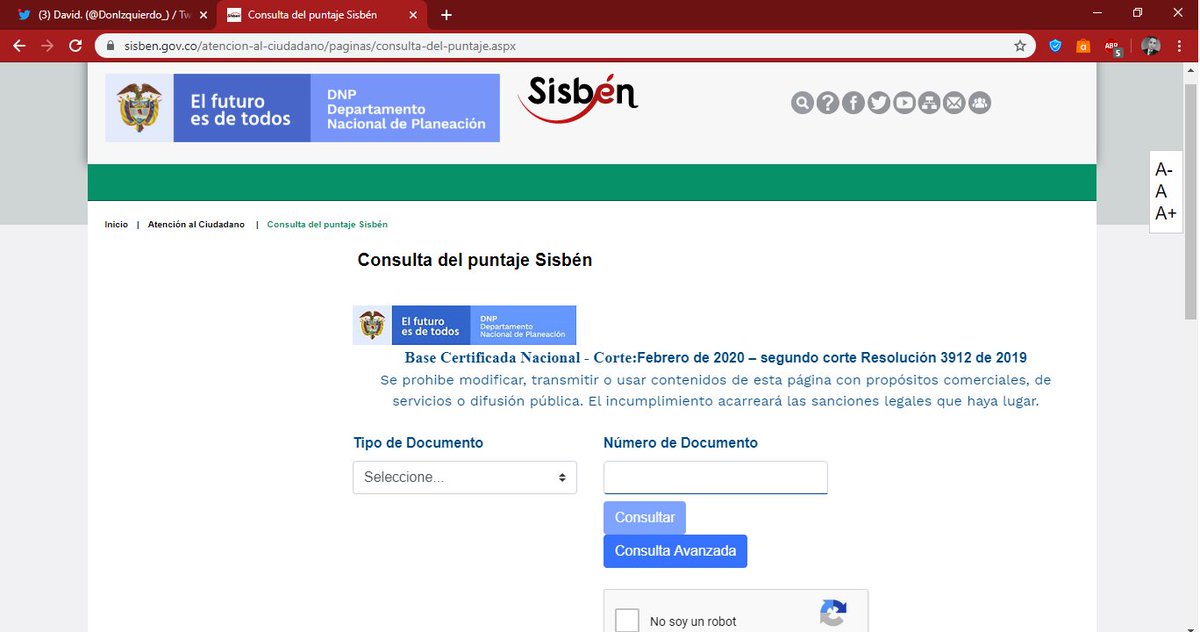1200x632 pixels.
Task: Click the Base Certificada Nacional notice text
Action: point(715,358)
